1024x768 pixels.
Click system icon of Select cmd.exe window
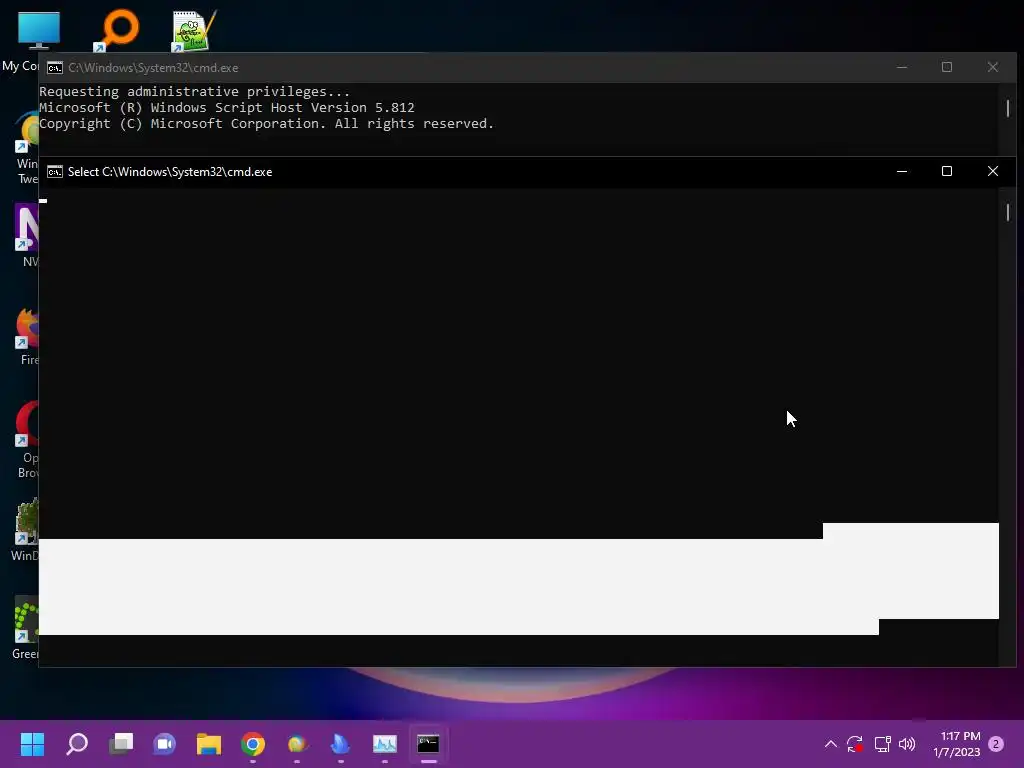(55, 172)
